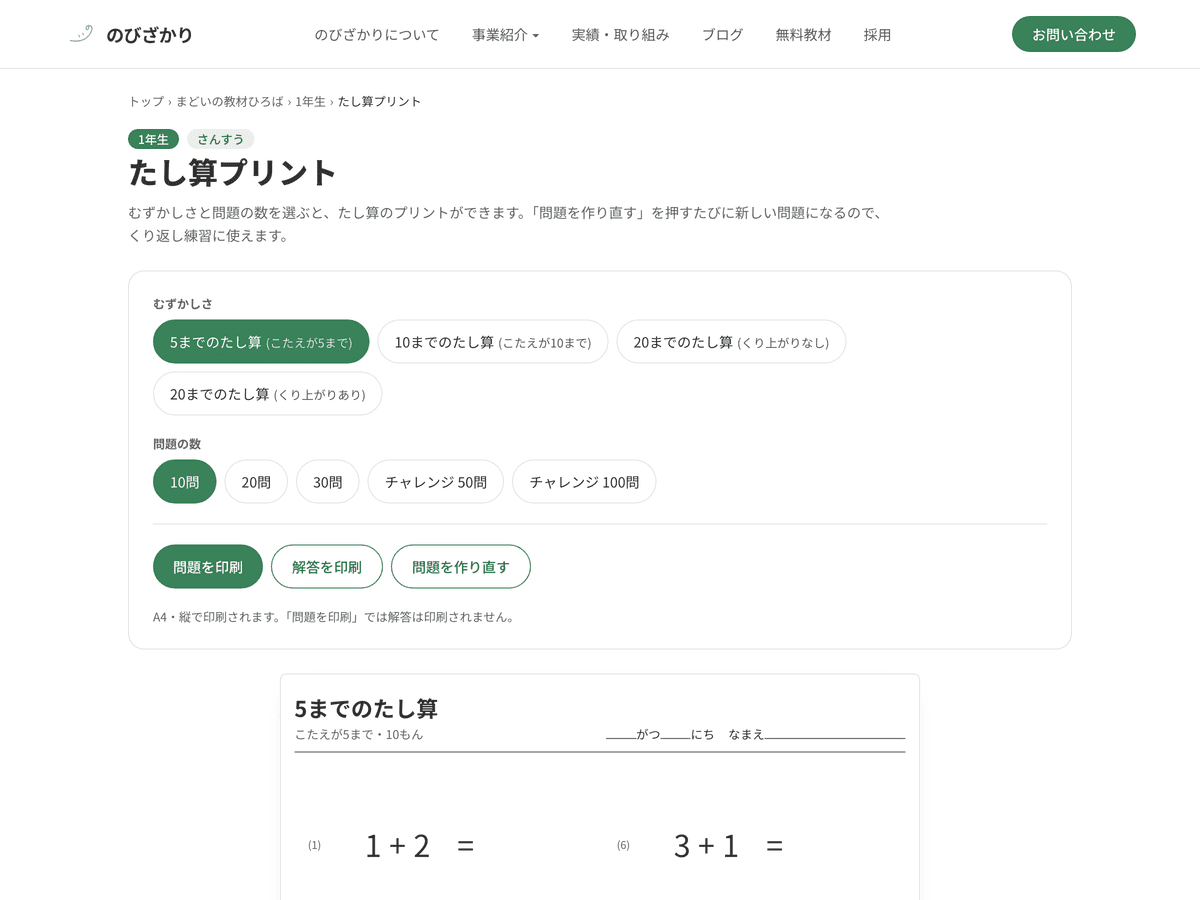
Task: Click こたえが5まで・10もん subtitle
Action: coord(359,734)
